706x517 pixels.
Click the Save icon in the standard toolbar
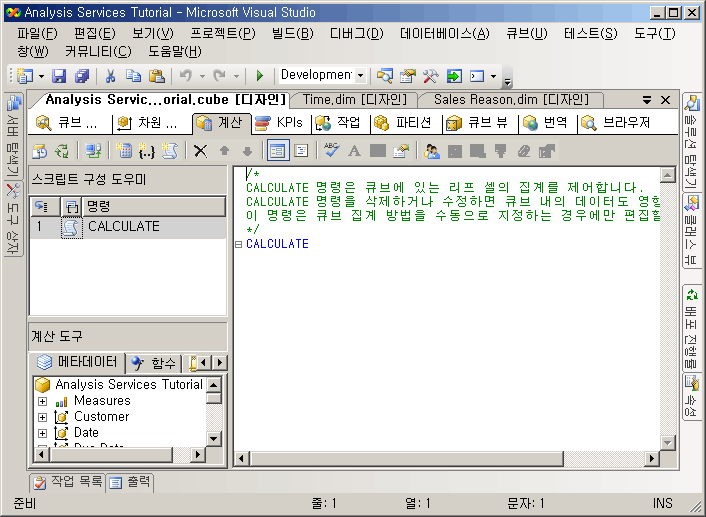click(59, 76)
